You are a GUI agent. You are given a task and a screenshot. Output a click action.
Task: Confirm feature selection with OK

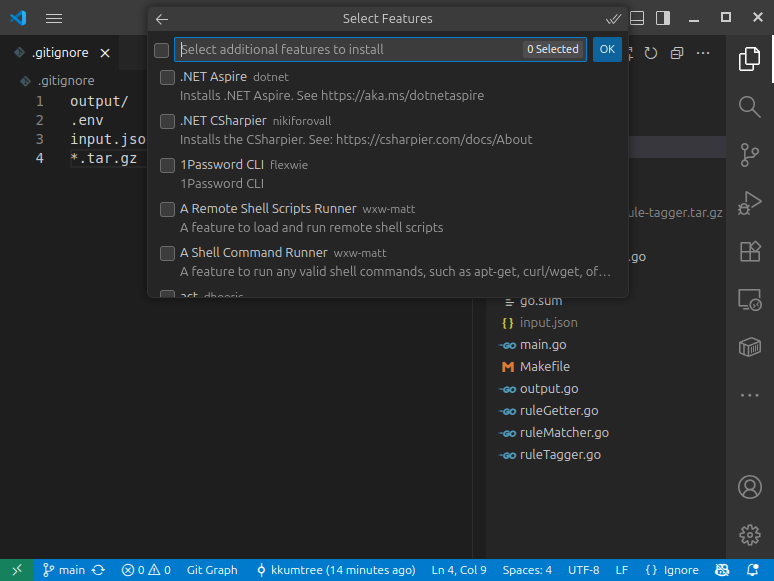607,49
